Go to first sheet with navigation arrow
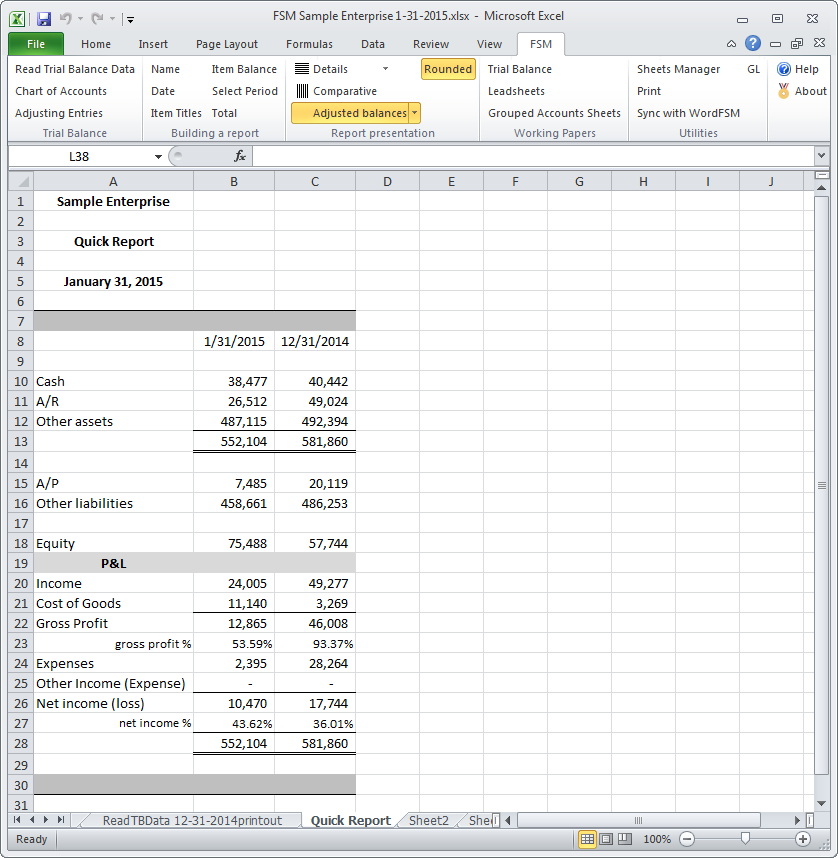 coord(18,820)
